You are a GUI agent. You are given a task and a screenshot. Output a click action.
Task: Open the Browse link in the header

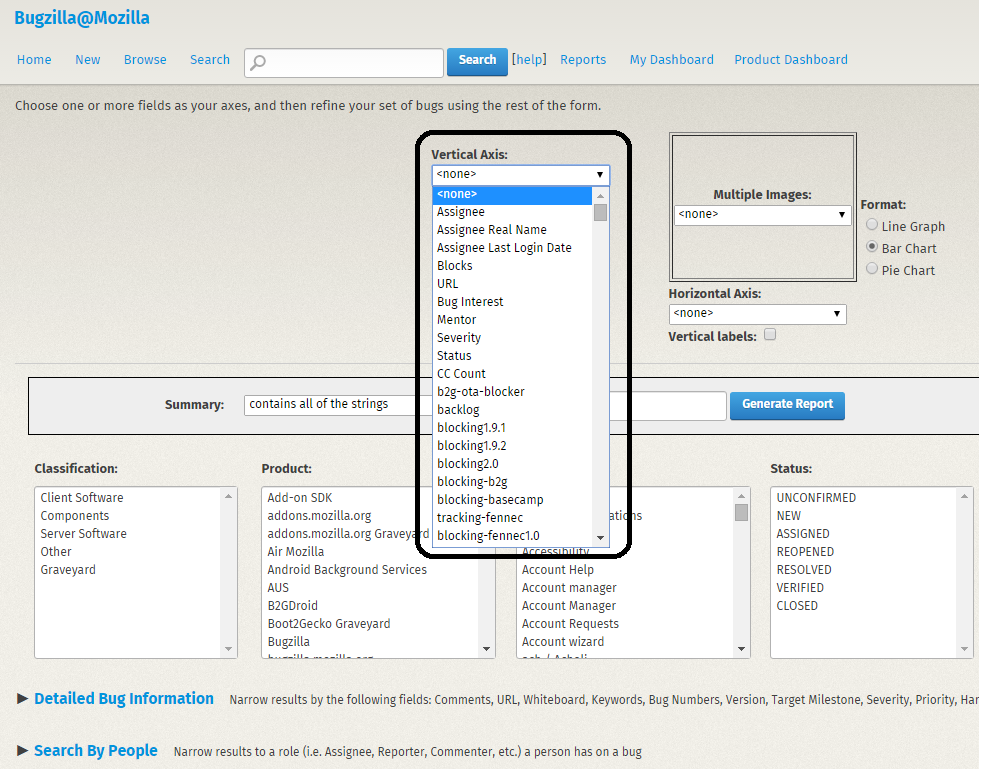[145, 59]
